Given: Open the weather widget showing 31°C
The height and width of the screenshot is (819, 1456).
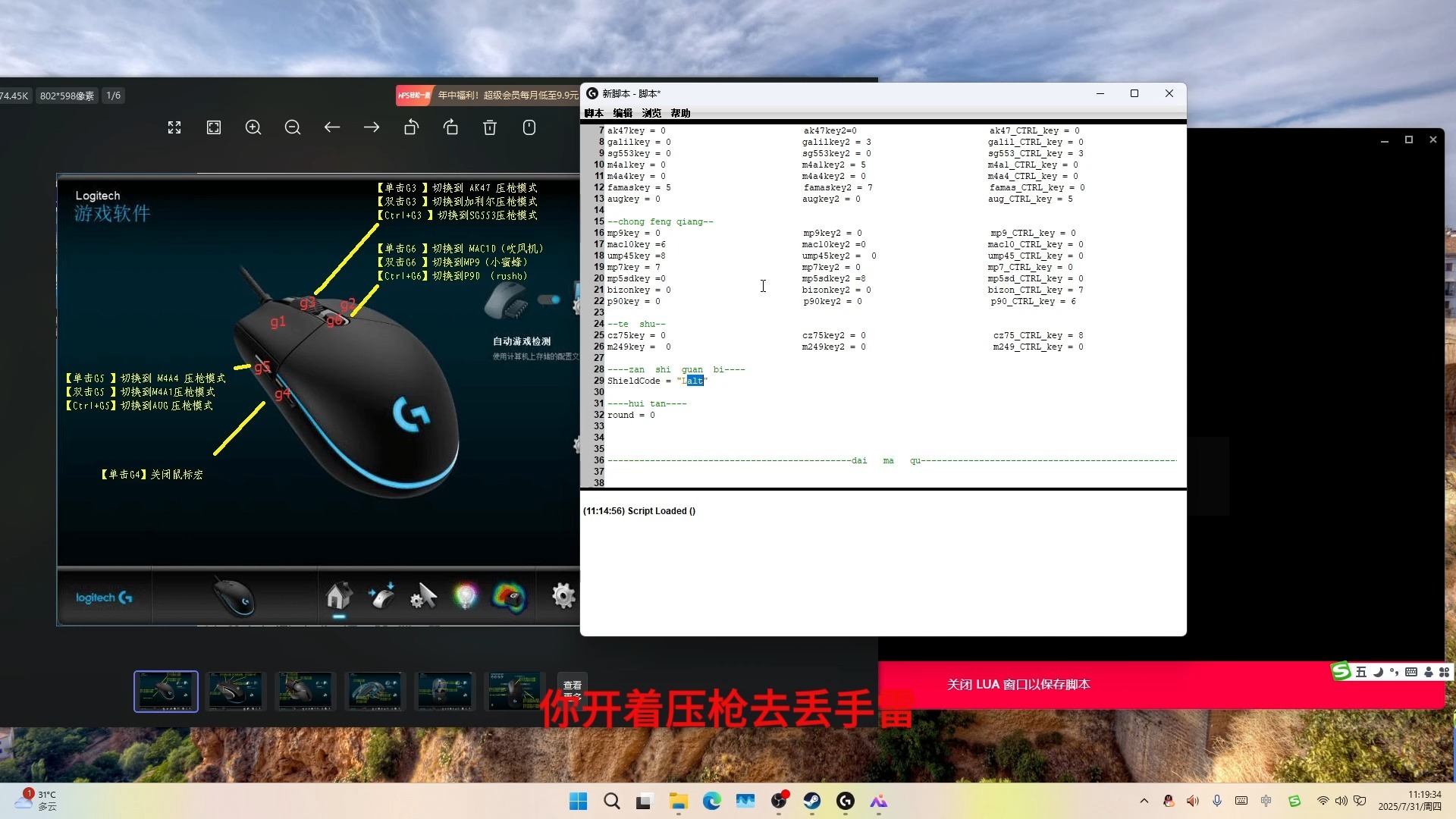Looking at the screenshot, I should (x=36, y=801).
